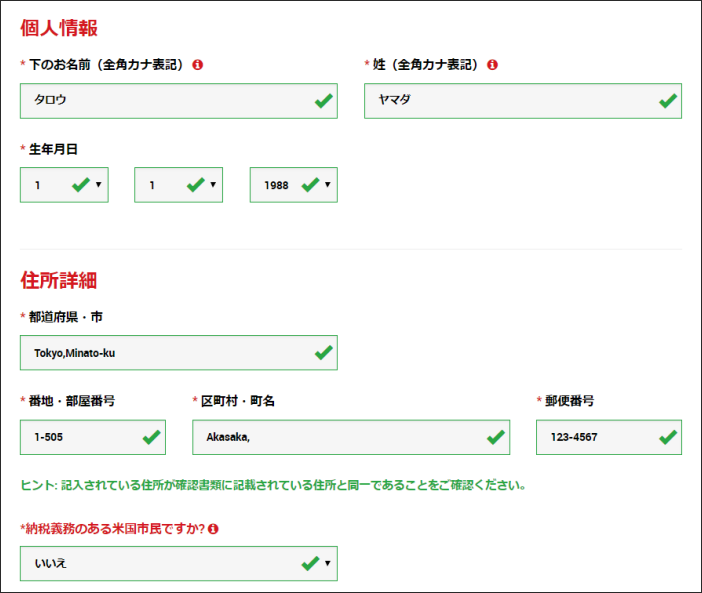Open the birth month dropdown
The height and width of the screenshot is (593, 702).
179,185
